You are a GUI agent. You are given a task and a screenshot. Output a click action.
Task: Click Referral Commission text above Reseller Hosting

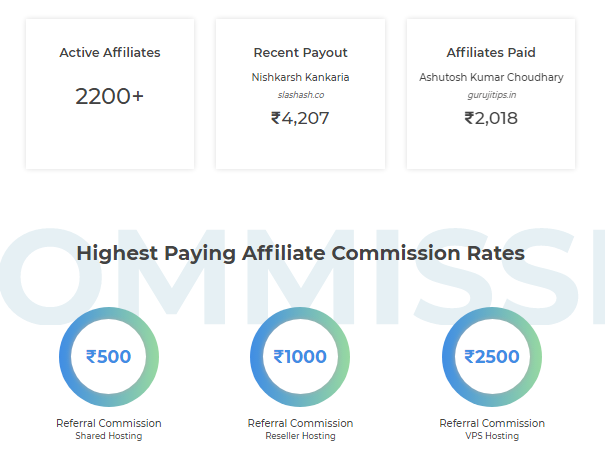(300, 423)
